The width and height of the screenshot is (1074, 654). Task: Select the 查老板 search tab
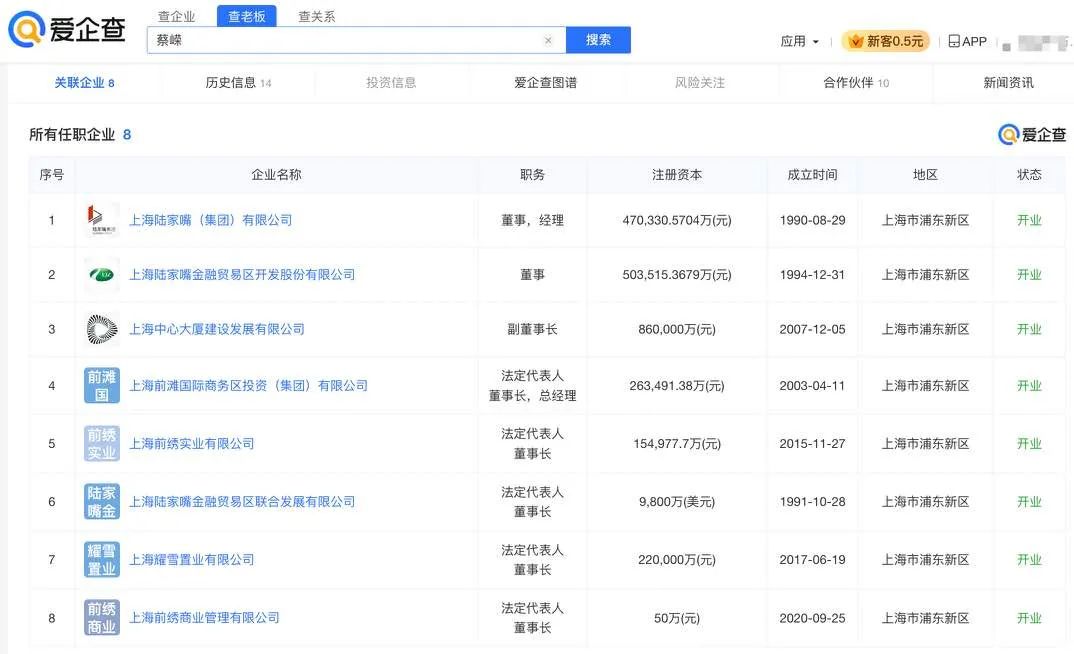coord(247,16)
